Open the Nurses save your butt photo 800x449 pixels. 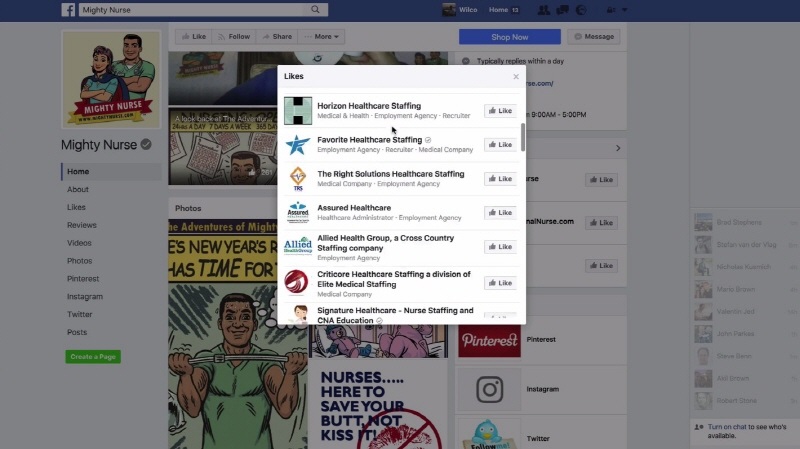378,406
